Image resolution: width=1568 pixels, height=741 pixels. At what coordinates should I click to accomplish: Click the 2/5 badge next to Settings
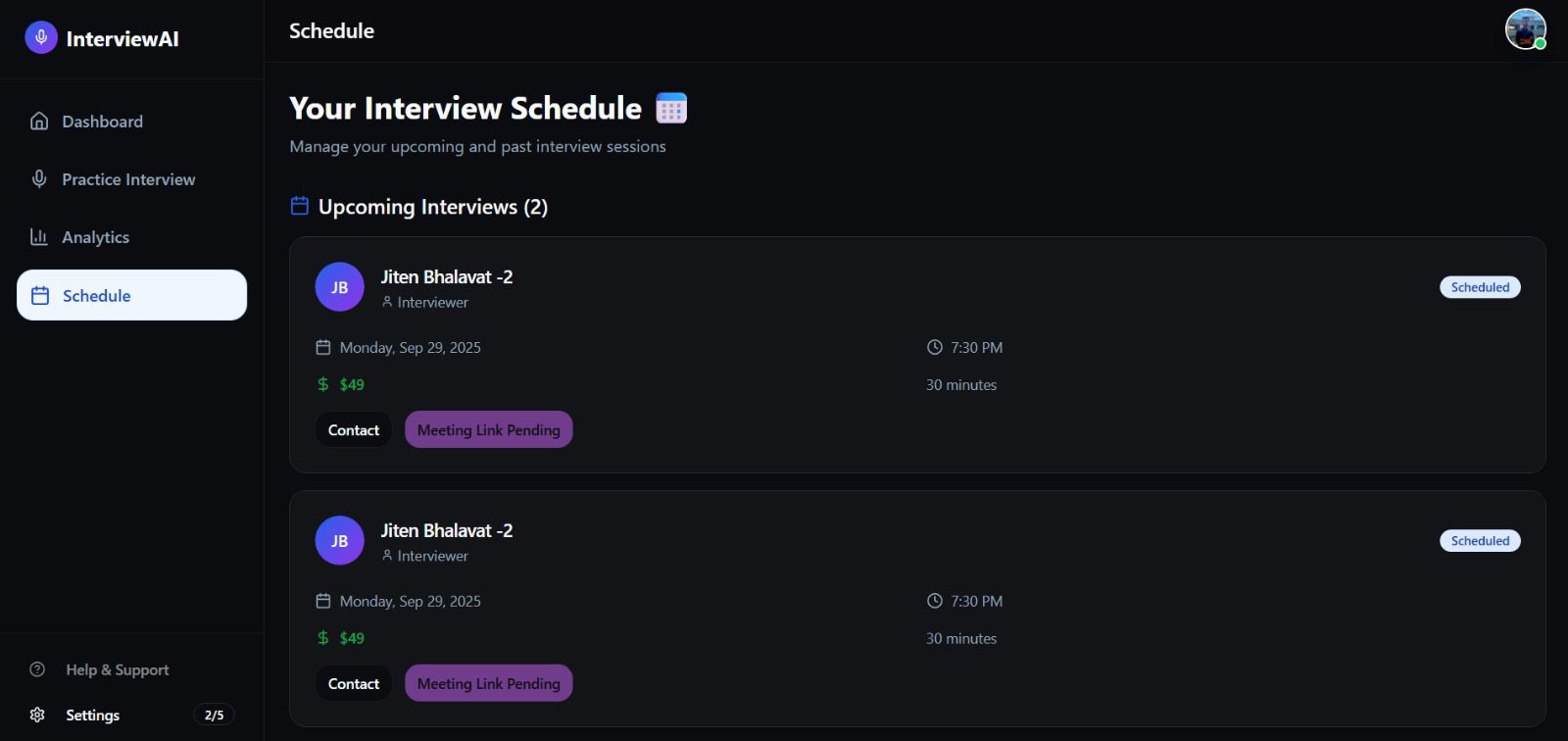(214, 715)
